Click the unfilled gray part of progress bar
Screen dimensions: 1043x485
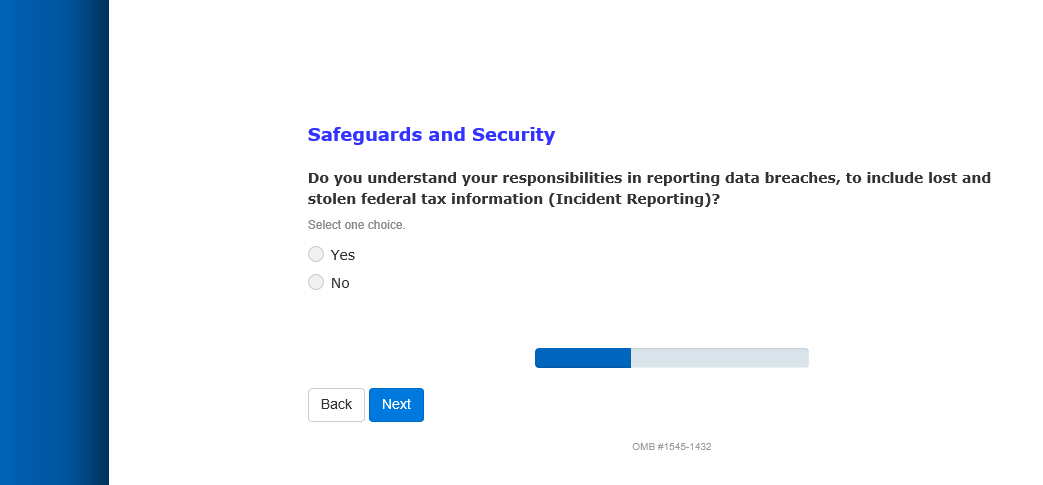point(719,358)
